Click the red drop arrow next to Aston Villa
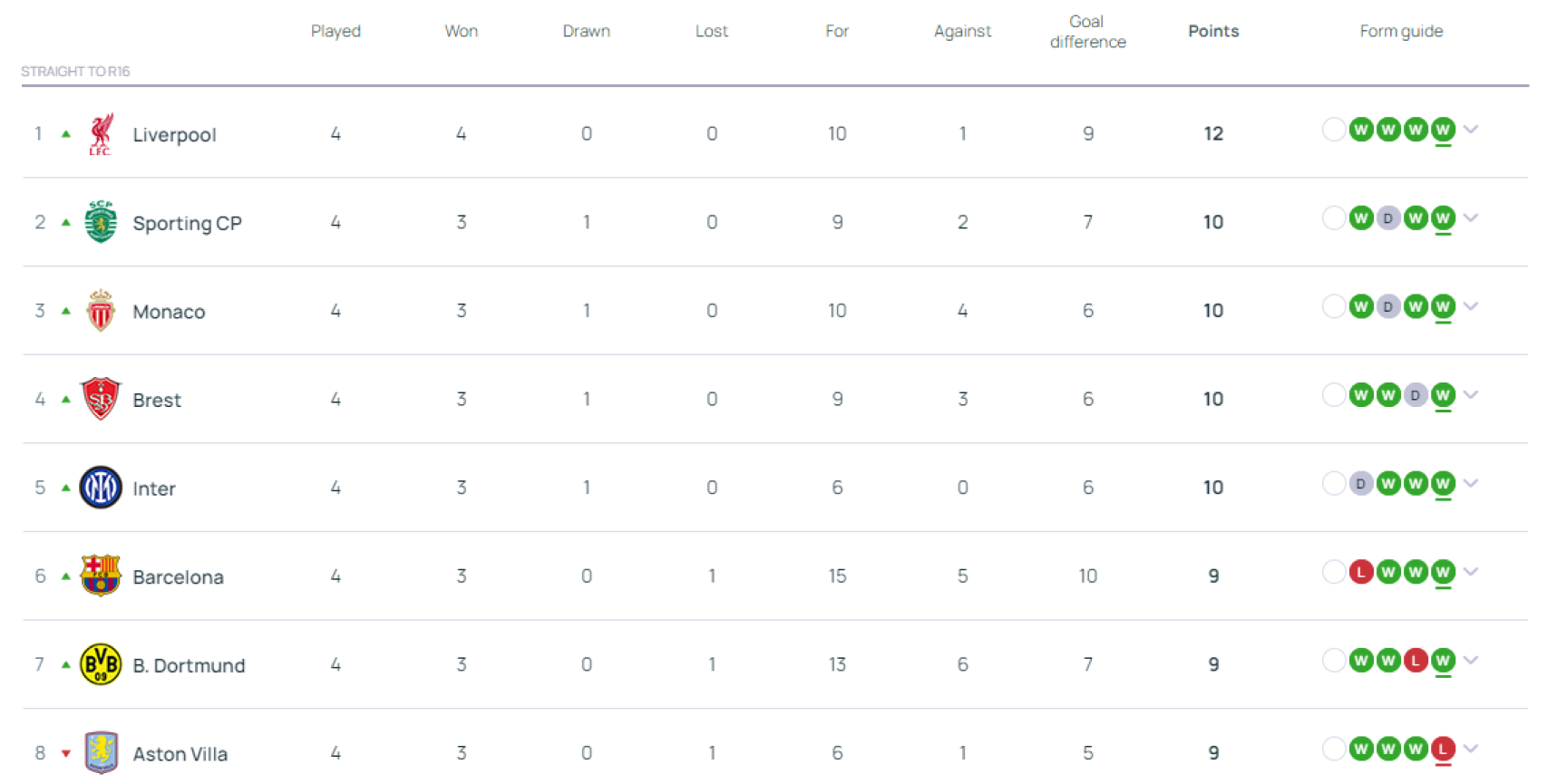Image resolution: width=1547 pixels, height=784 pixels. click(x=65, y=751)
